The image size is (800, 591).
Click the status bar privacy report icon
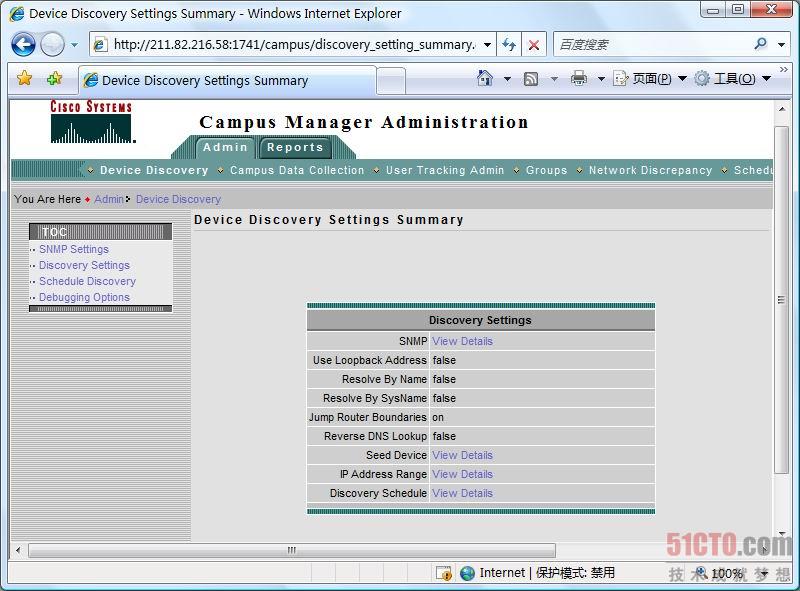(x=443, y=573)
